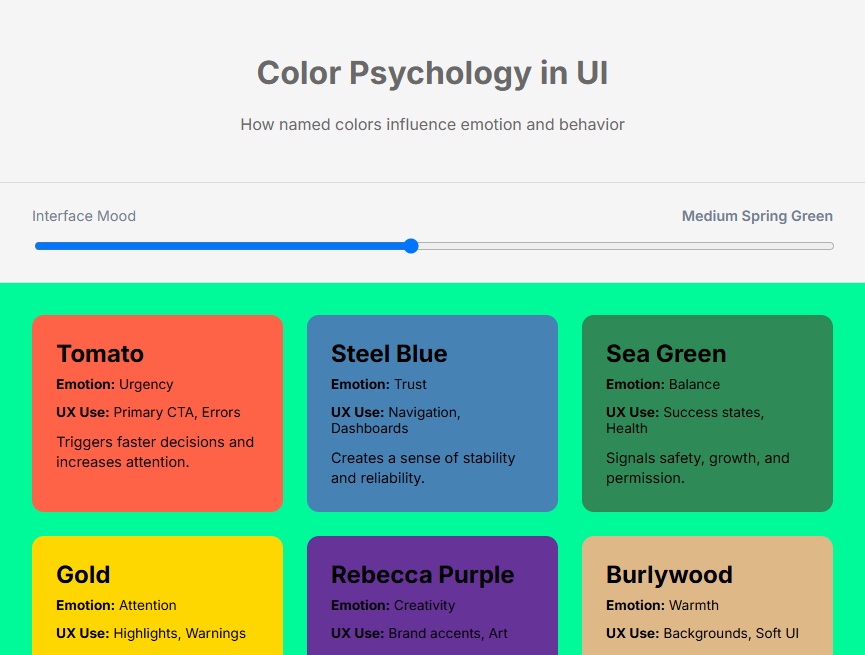
Task: Click "Emotion: Creativity" in Rebecca Purple card
Action: [393, 605]
